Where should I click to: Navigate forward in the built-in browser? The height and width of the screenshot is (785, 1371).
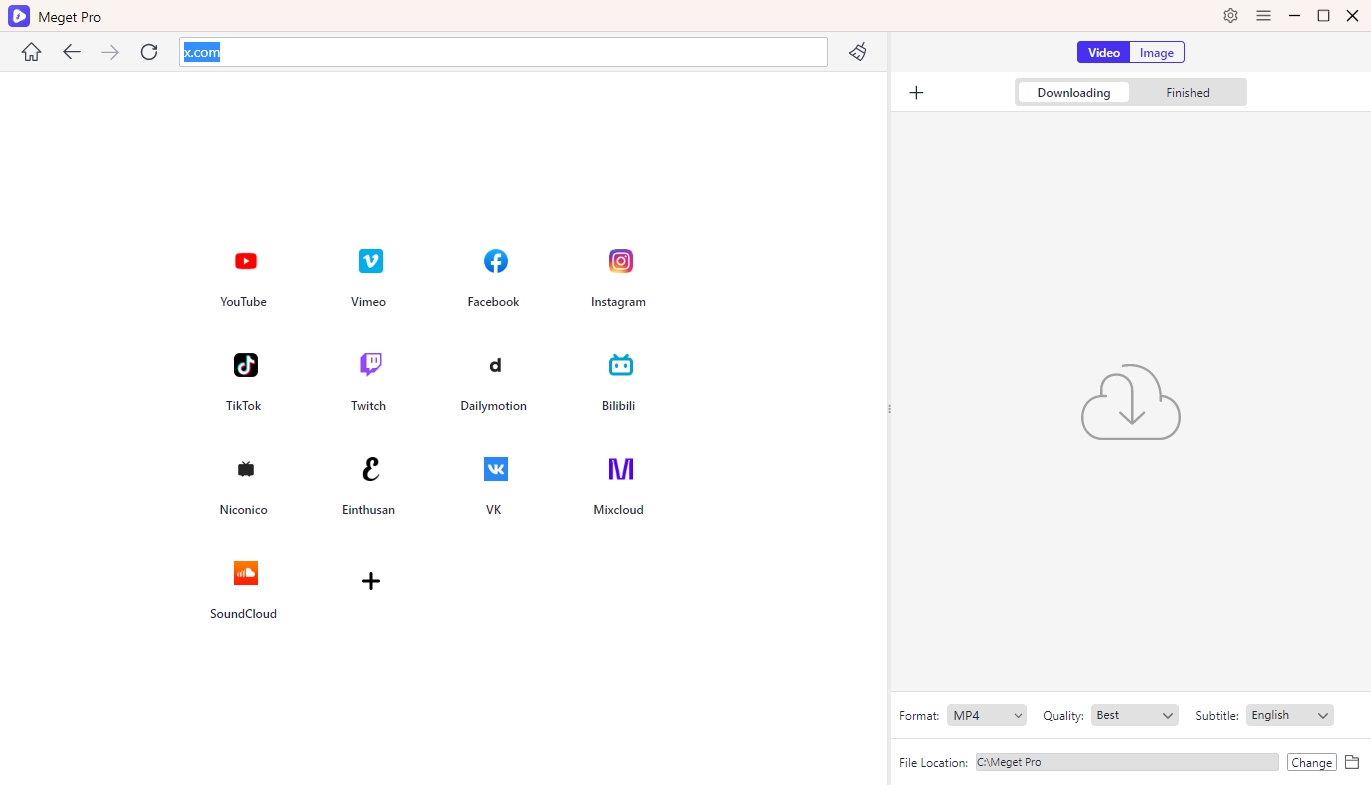pyautogui.click(x=110, y=52)
